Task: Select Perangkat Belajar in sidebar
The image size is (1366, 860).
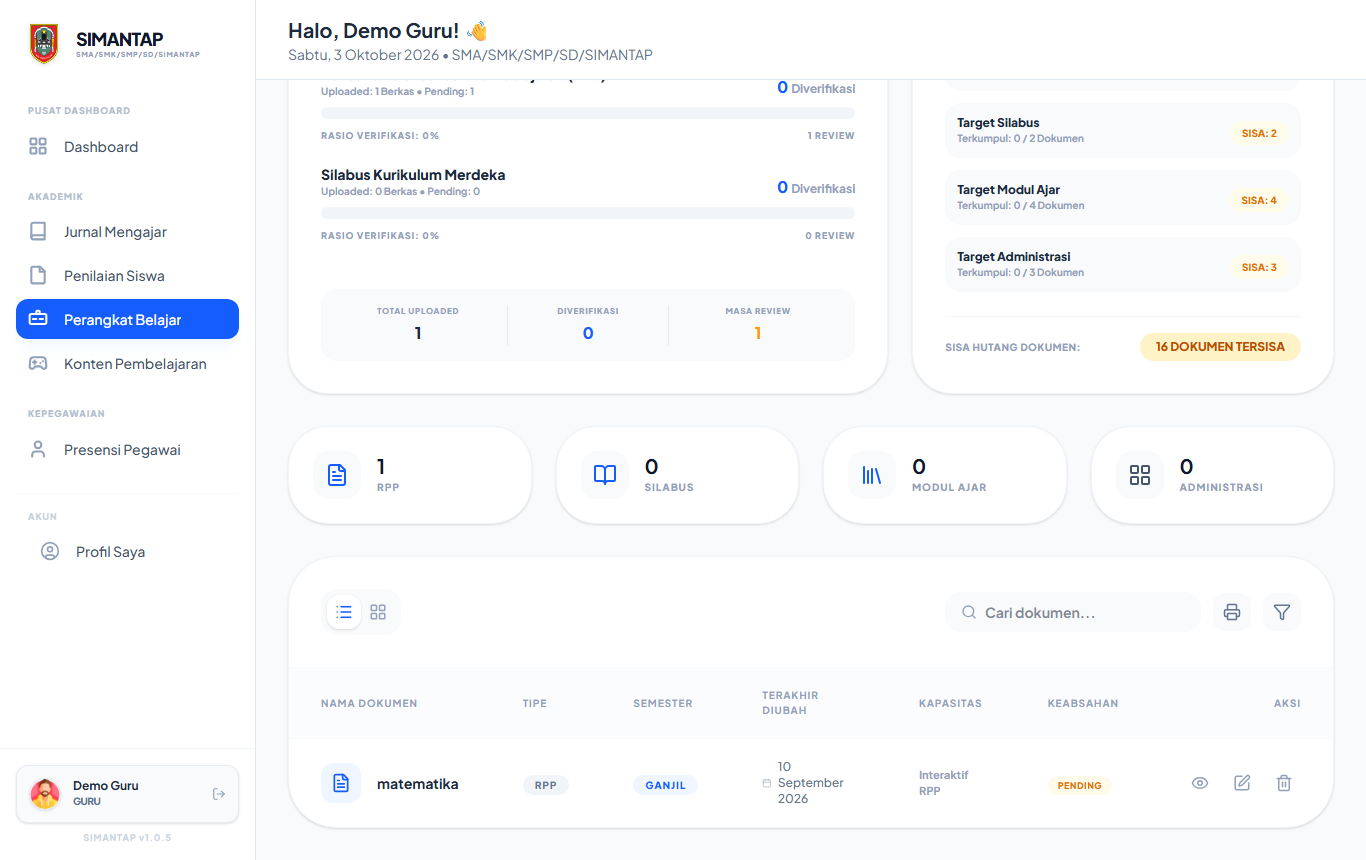Action: pos(127,319)
